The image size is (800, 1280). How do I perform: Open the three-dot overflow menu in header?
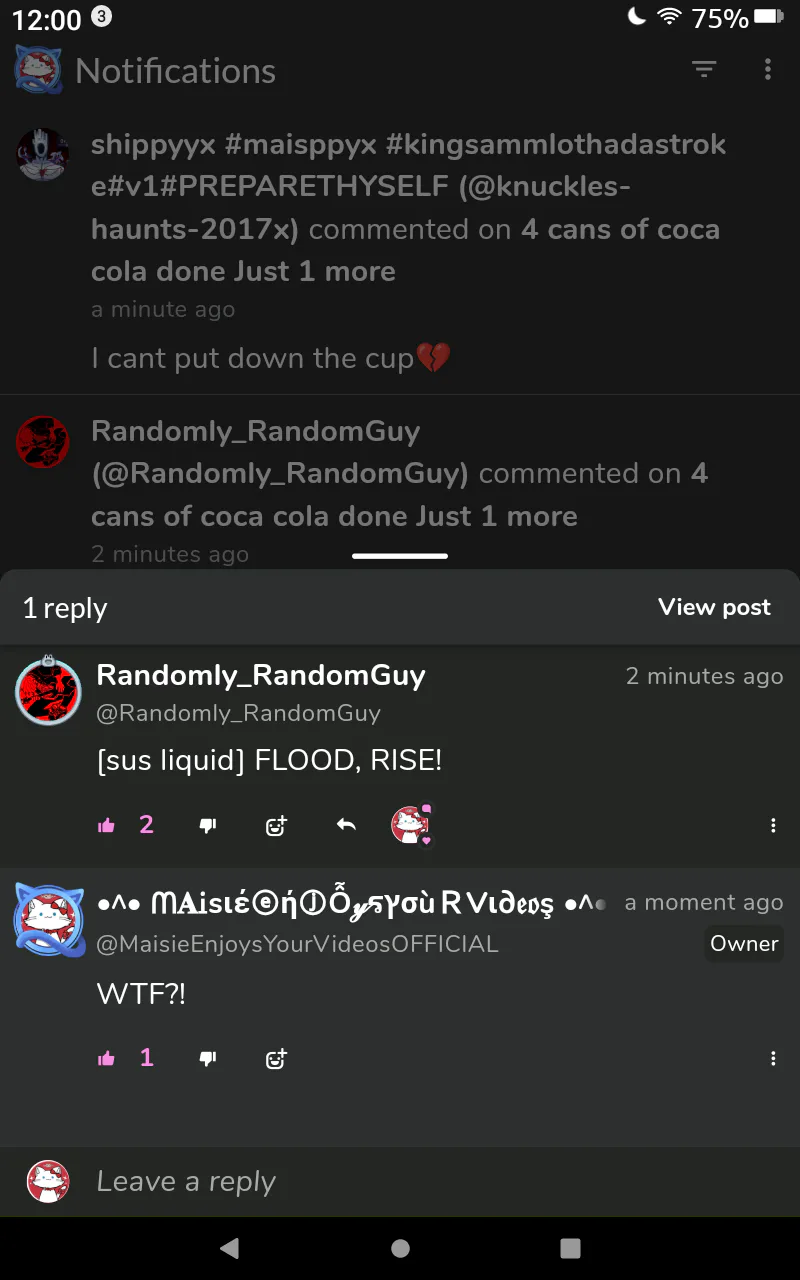(768, 69)
